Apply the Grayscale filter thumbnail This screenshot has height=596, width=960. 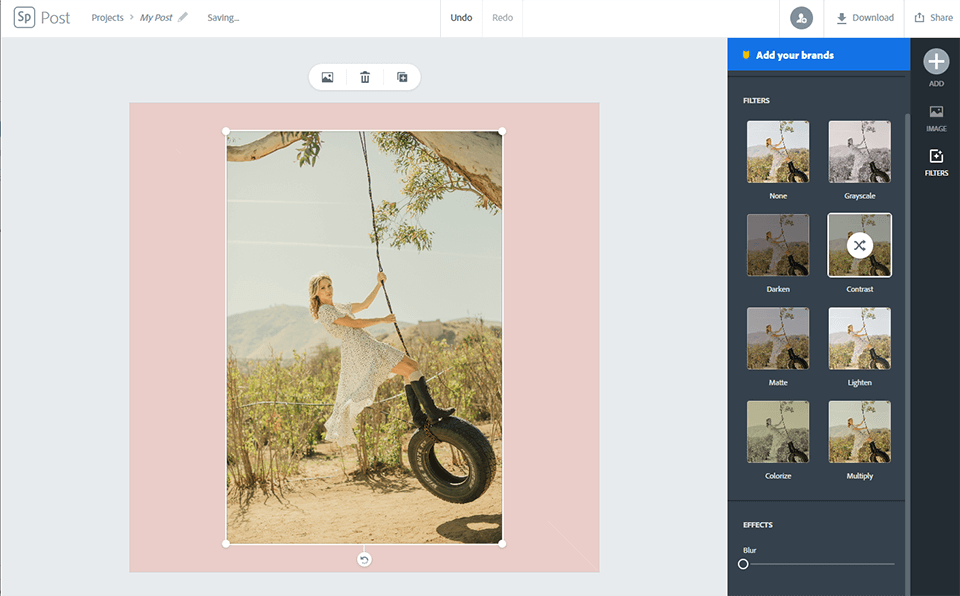click(859, 151)
